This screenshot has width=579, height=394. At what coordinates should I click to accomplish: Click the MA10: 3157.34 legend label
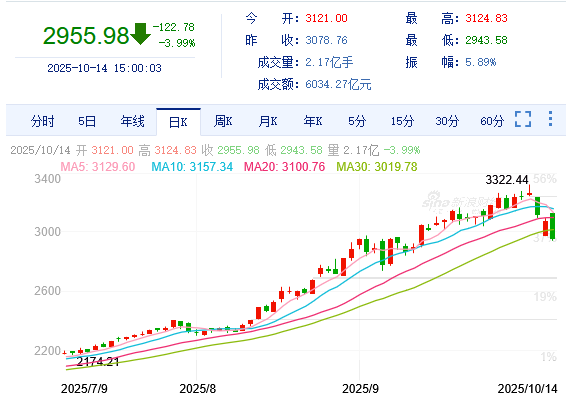[192, 167]
